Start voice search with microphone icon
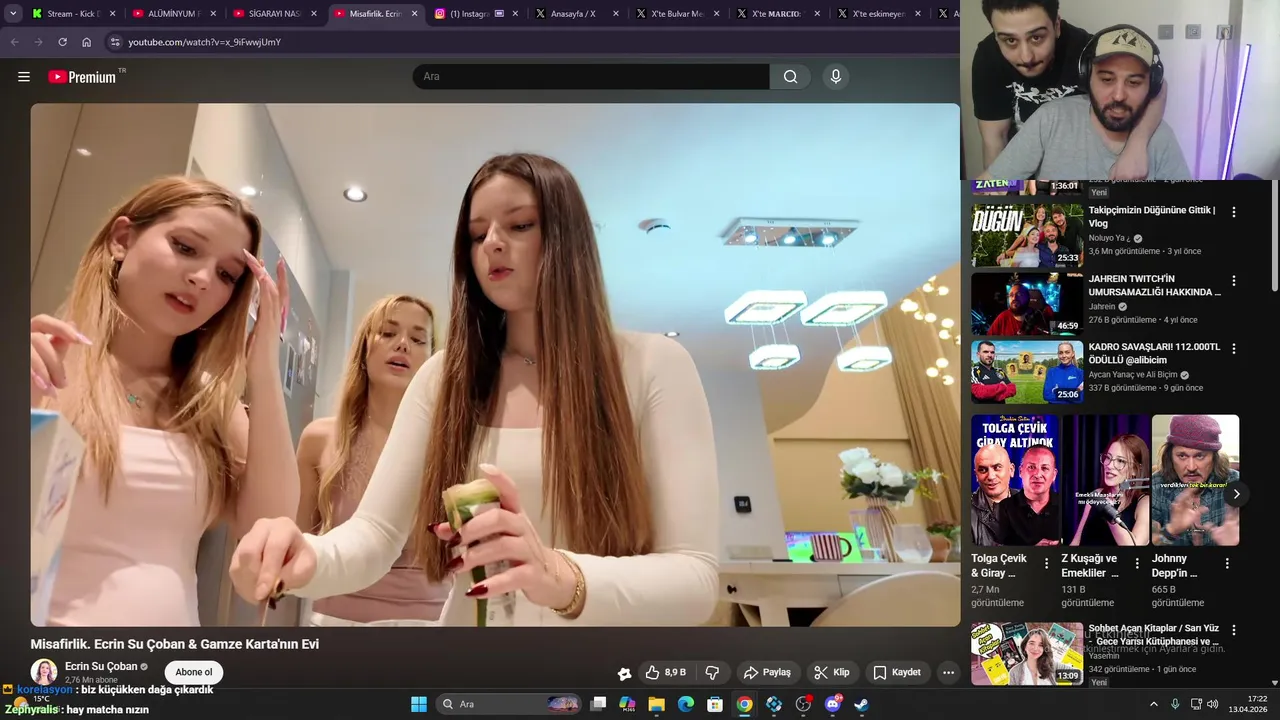Viewport: 1280px width, 720px height. tap(836, 77)
